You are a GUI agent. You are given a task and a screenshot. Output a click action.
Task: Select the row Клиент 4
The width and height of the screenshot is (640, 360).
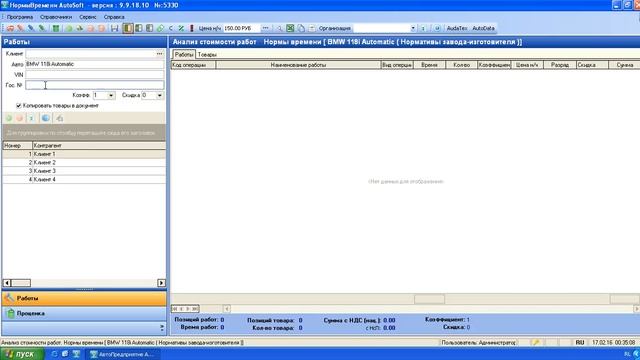[84, 180]
